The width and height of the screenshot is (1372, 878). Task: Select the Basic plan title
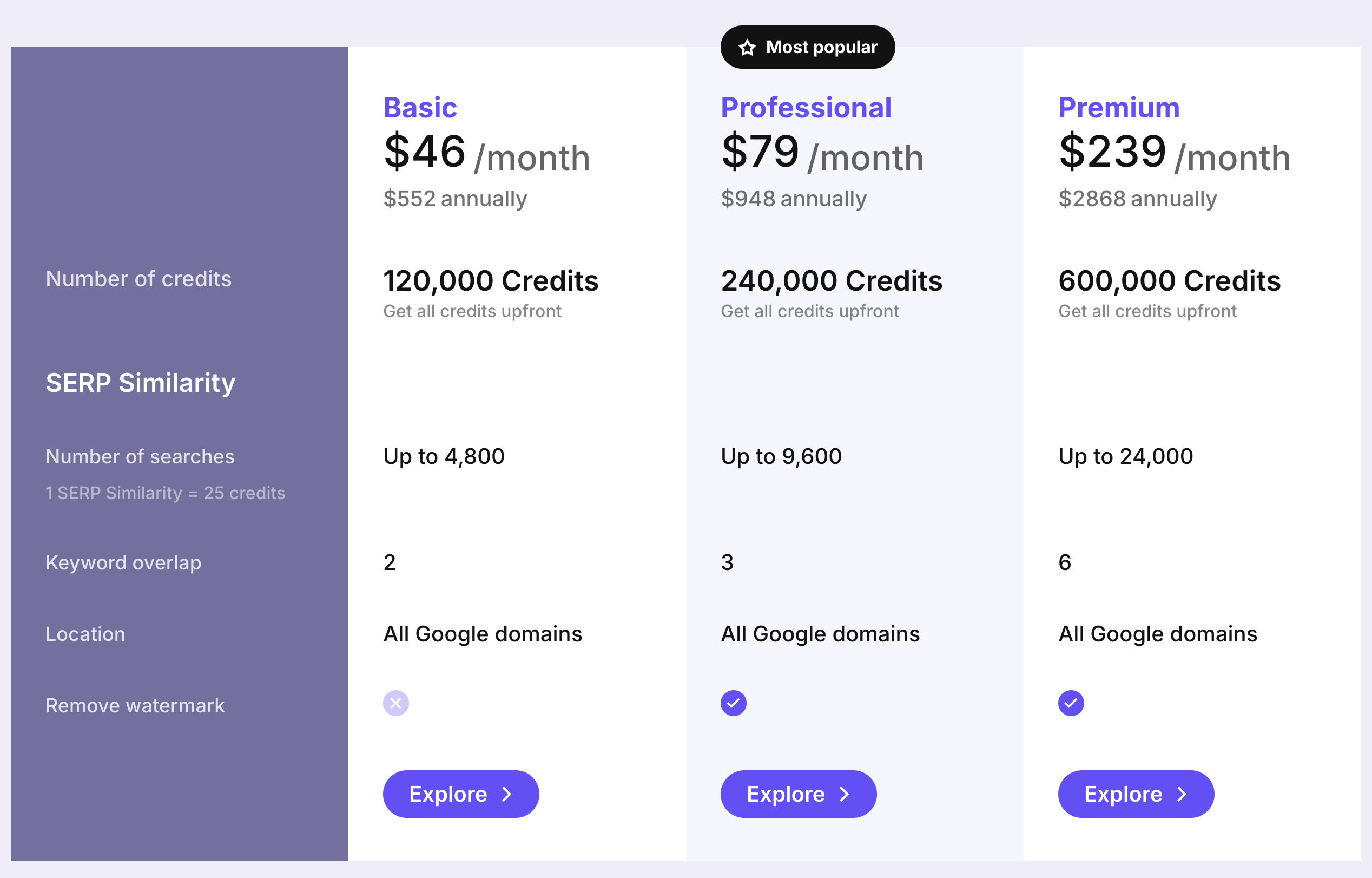click(x=420, y=108)
